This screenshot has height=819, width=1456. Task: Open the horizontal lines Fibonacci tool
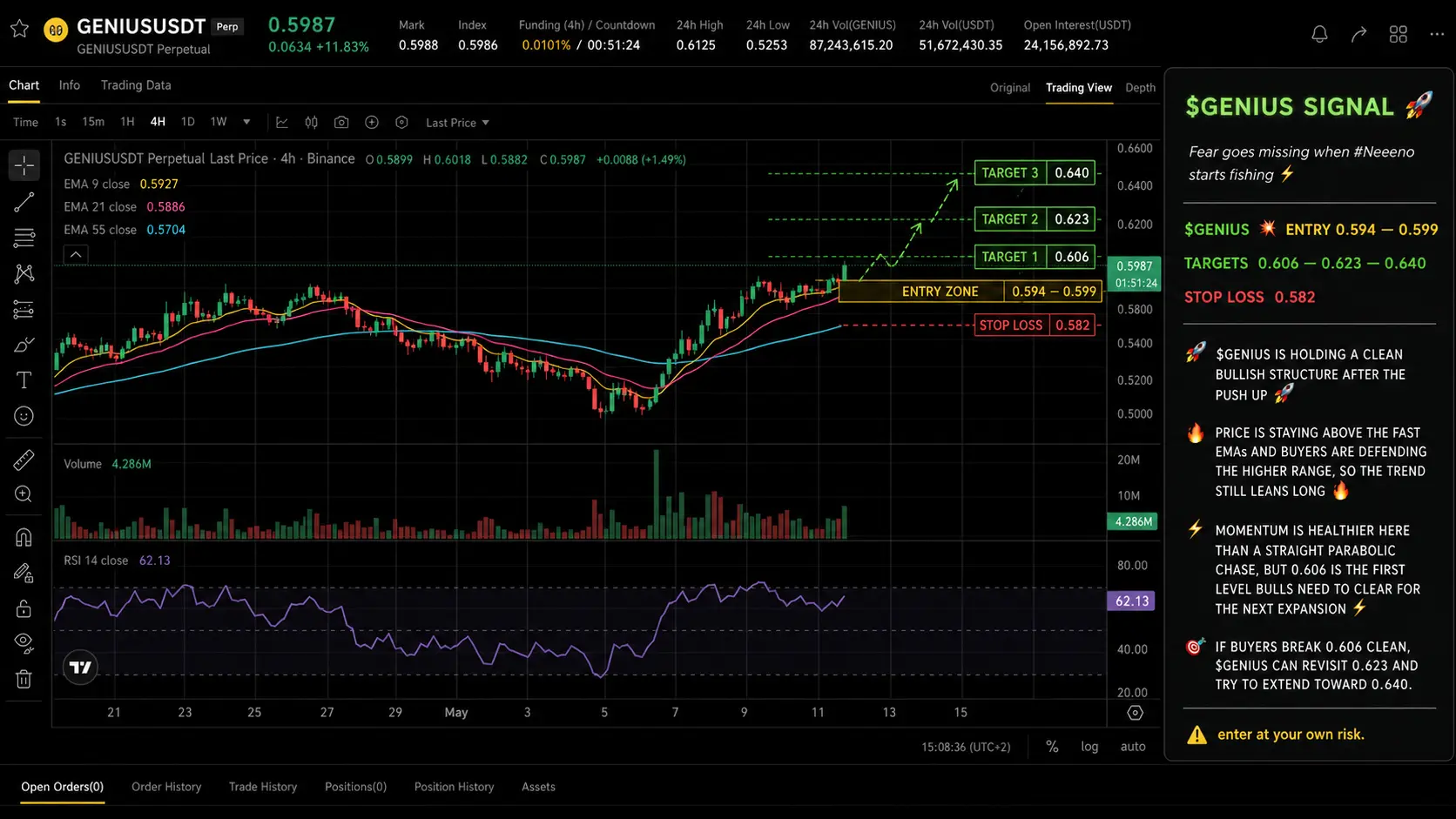click(24, 238)
